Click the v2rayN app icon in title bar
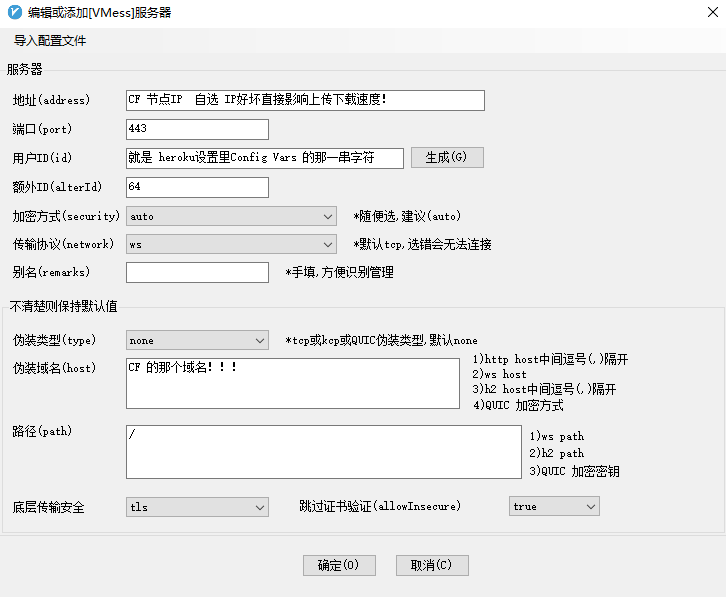The width and height of the screenshot is (726, 597). [15, 12]
